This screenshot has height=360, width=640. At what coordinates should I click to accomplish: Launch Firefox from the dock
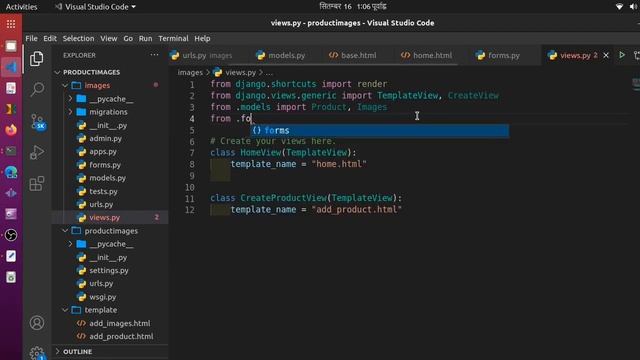click(11, 130)
